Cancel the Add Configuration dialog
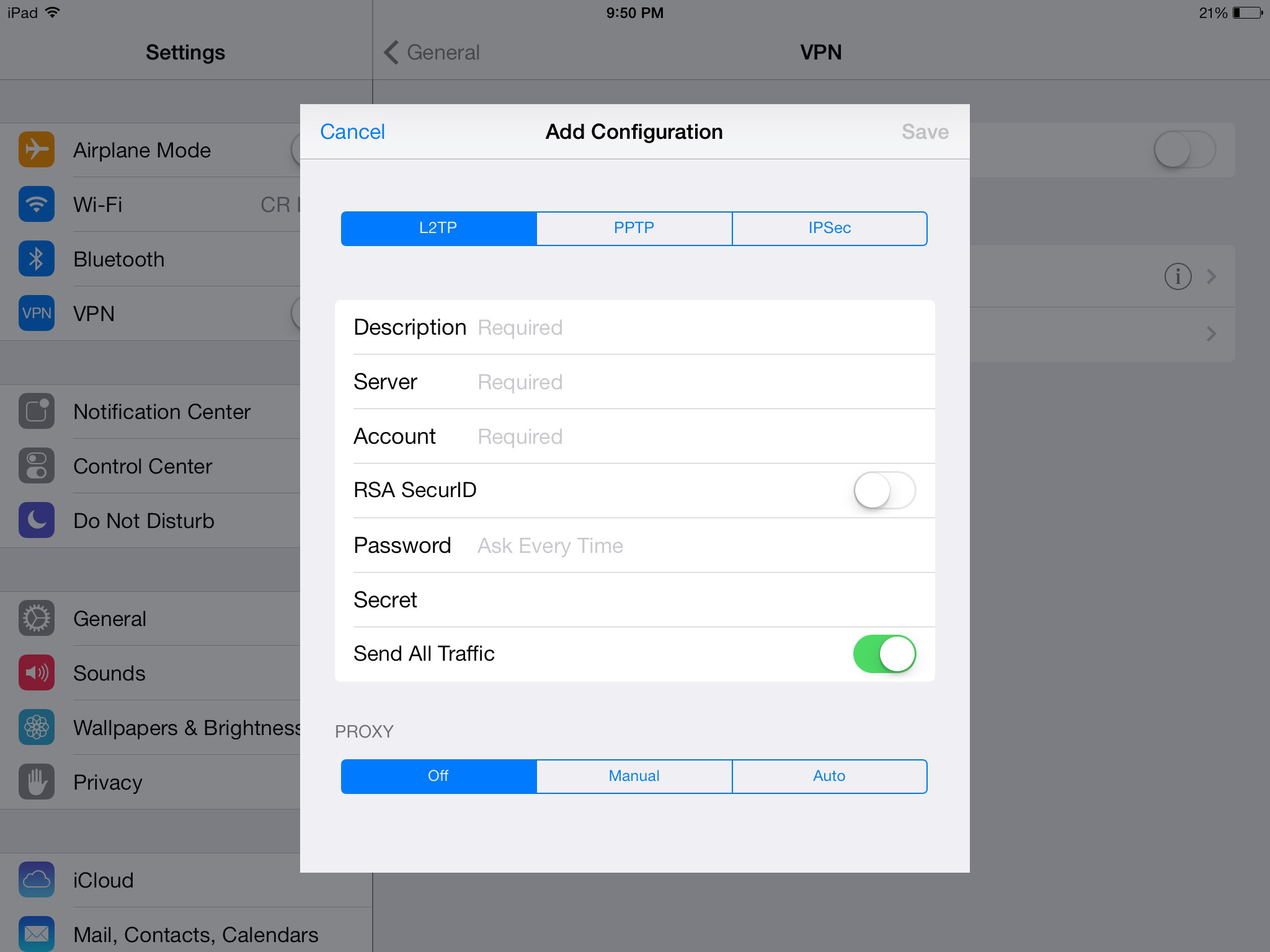Image resolution: width=1270 pixels, height=952 pixels. [352, 131]
